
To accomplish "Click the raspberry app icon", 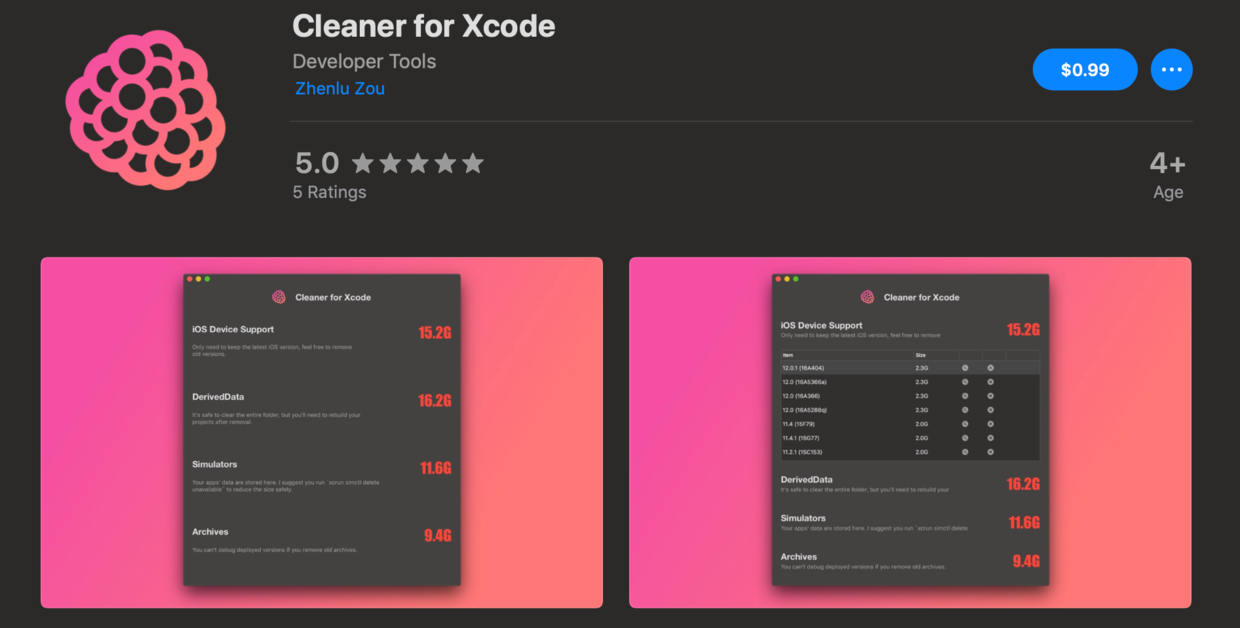I will 146,110.
